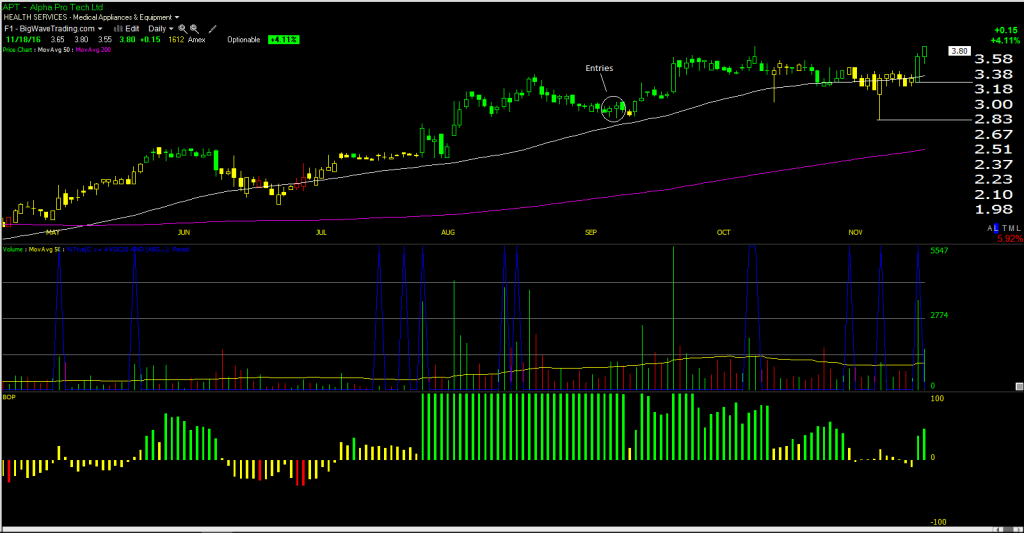Click the 5.92% red value
Image resolution: width=1024 pixels, height=533 pixels.
pos(1010,239)
